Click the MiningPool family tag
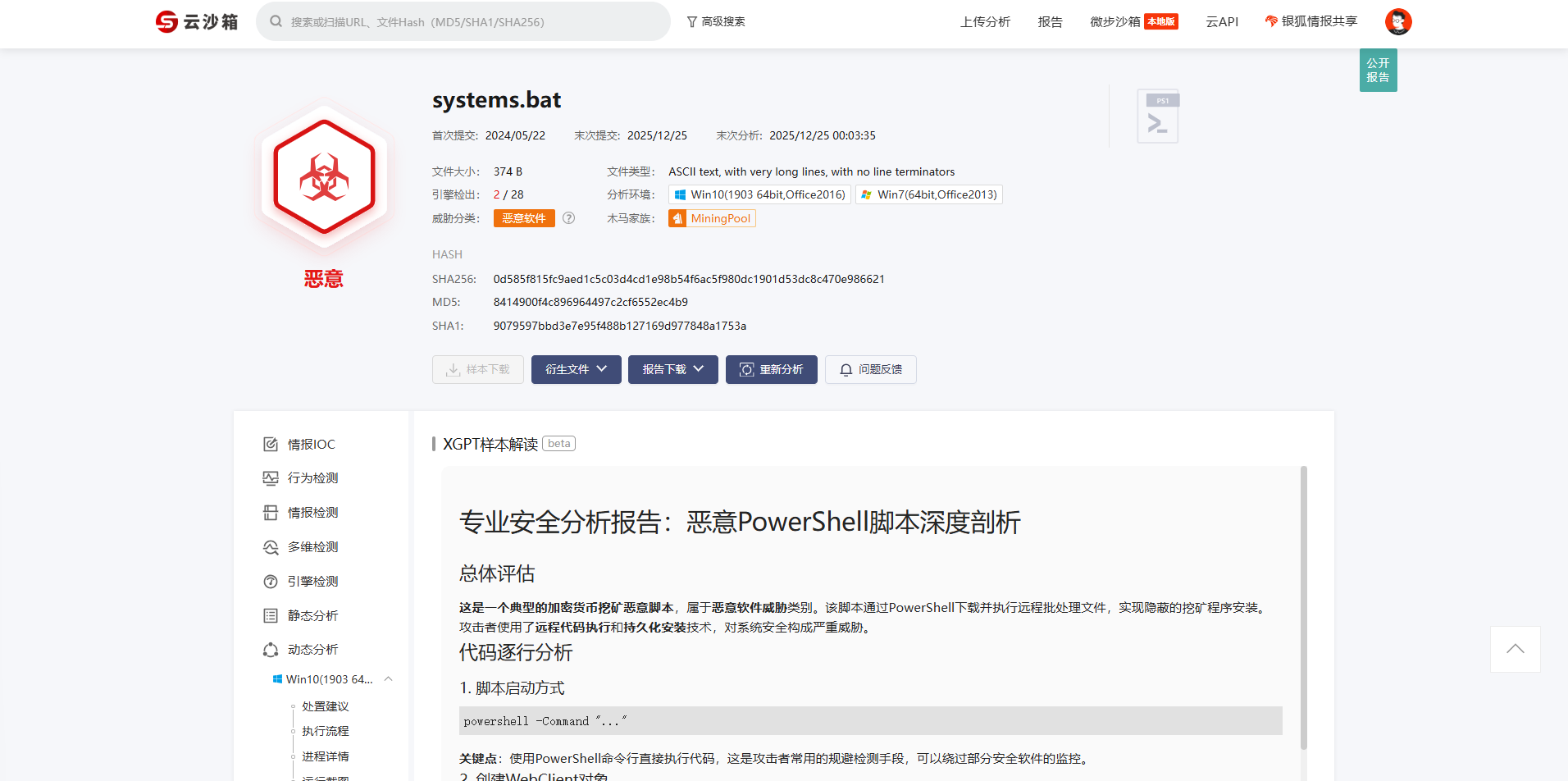Viewport: 1568px width, 781px height. 712,219
